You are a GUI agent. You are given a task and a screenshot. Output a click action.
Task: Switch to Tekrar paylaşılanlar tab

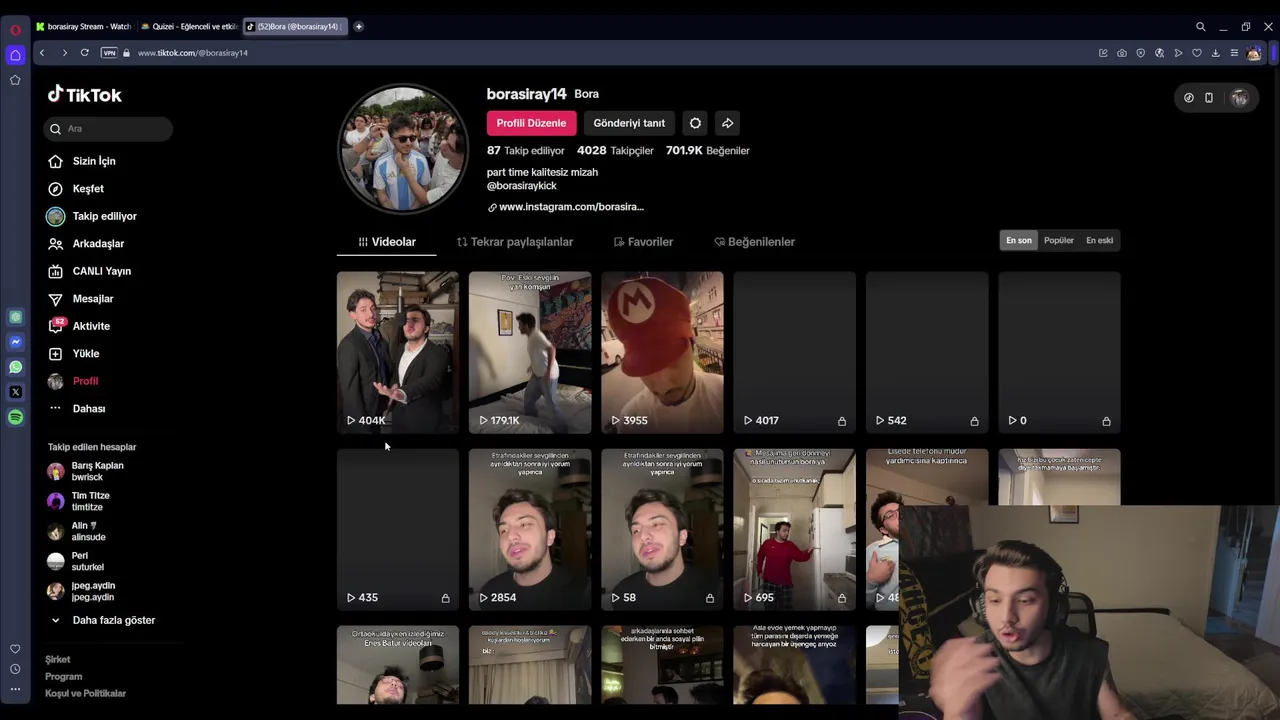click(515, 242)
